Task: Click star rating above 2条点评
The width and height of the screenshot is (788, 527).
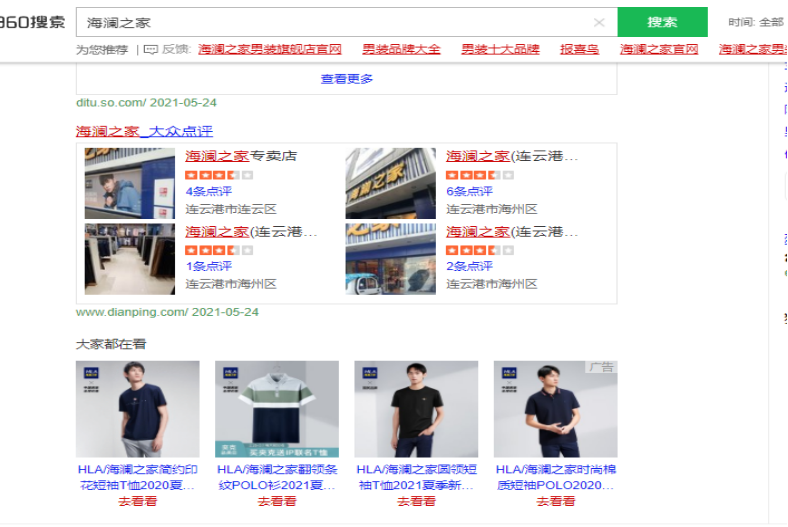Action: pos(480,250)
